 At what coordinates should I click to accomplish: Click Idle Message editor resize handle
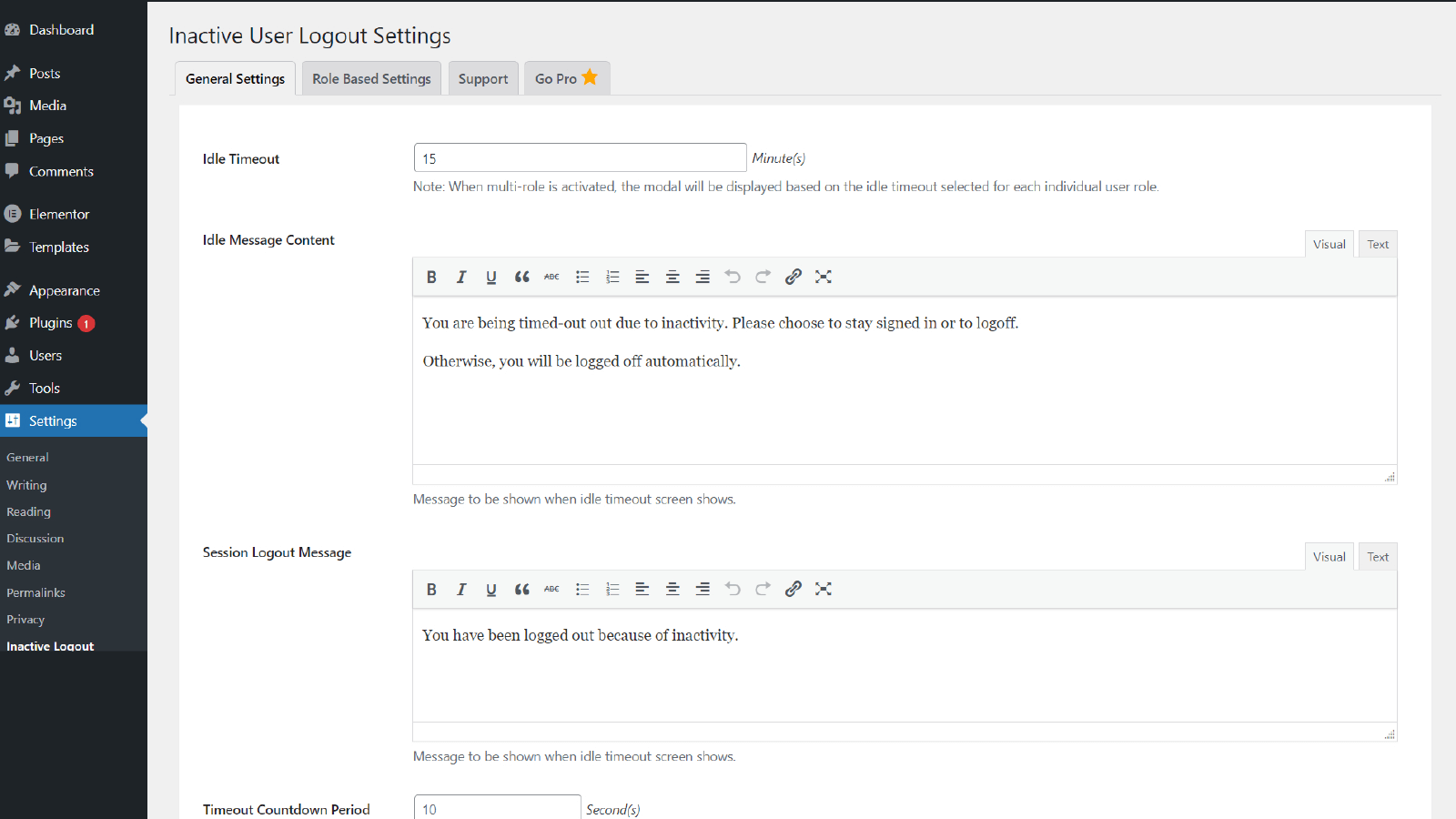click(x=1390, y=477)
